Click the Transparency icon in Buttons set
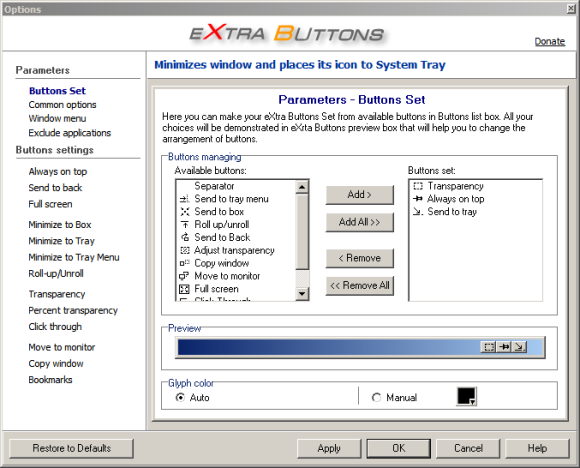 418,186
